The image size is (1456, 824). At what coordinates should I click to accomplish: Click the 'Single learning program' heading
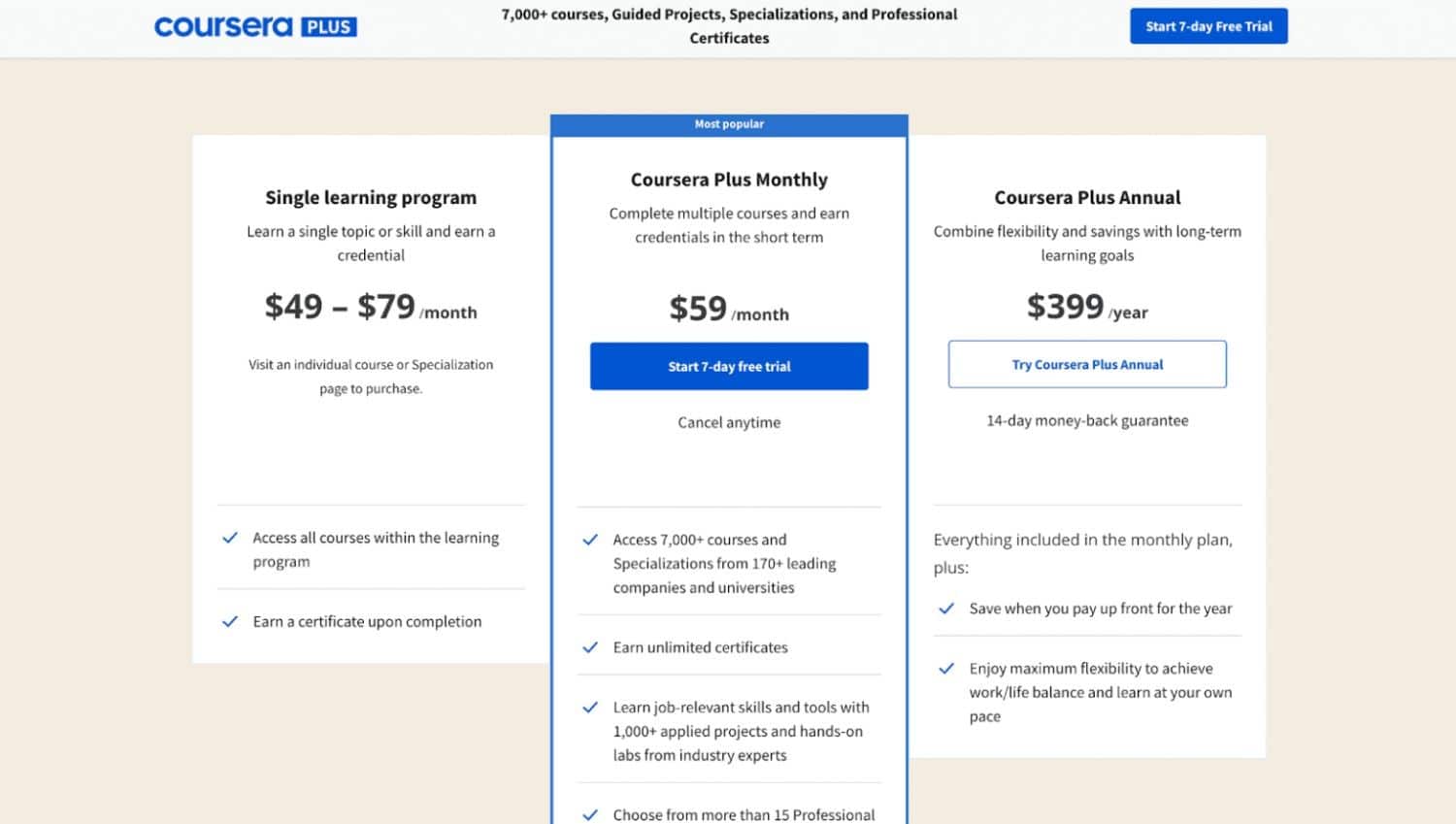371,197
